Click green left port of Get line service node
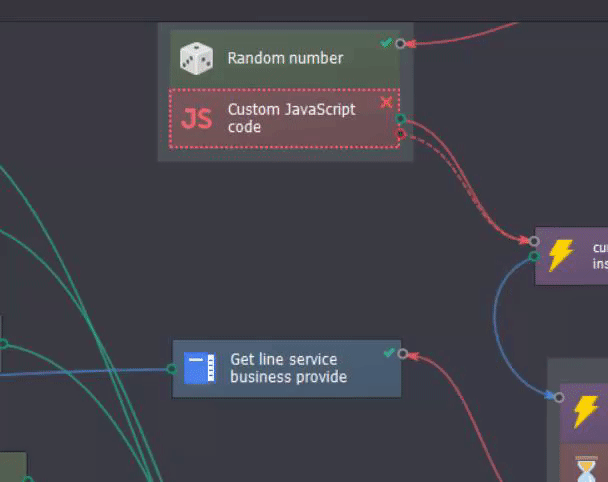Viewport: 608px width, 482px height. click(x=172, y=369)
